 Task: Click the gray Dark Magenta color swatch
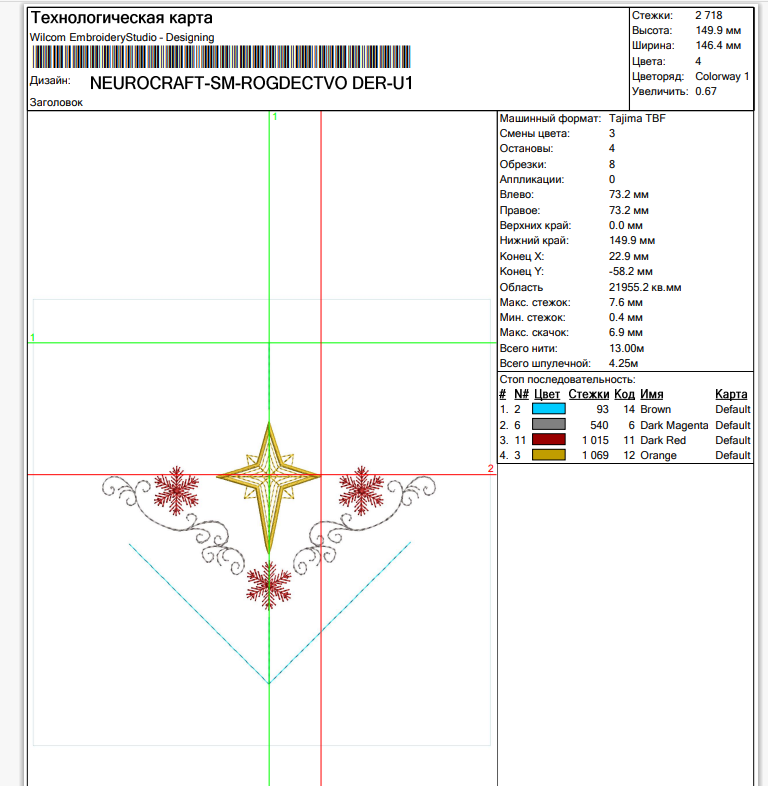548,425
